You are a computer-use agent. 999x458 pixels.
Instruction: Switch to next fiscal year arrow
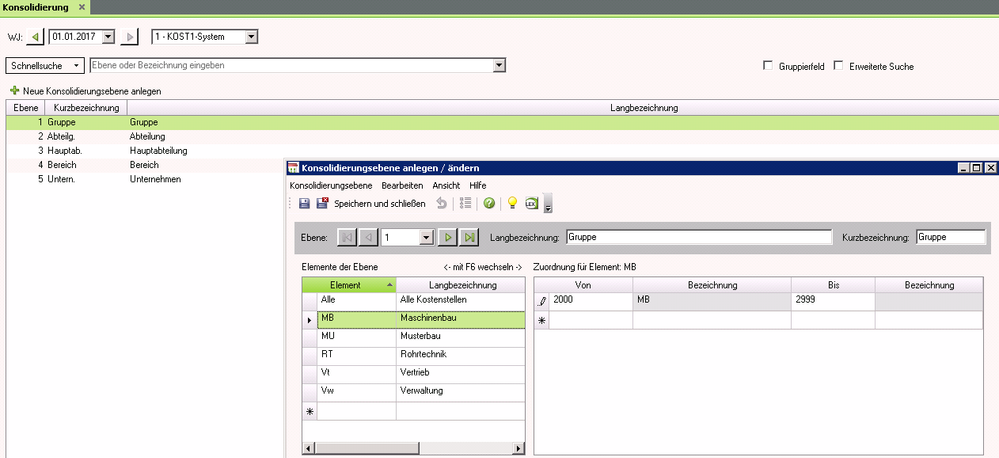click(129, 37)
